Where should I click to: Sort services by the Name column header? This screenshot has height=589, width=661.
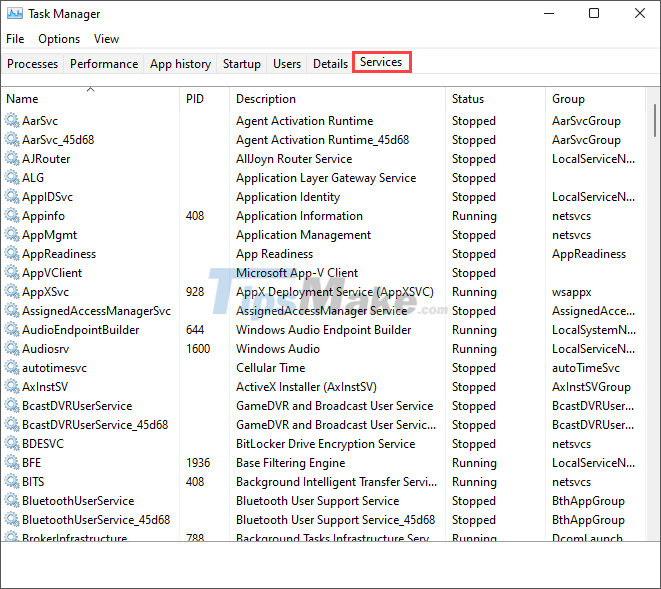click(91, 99)
